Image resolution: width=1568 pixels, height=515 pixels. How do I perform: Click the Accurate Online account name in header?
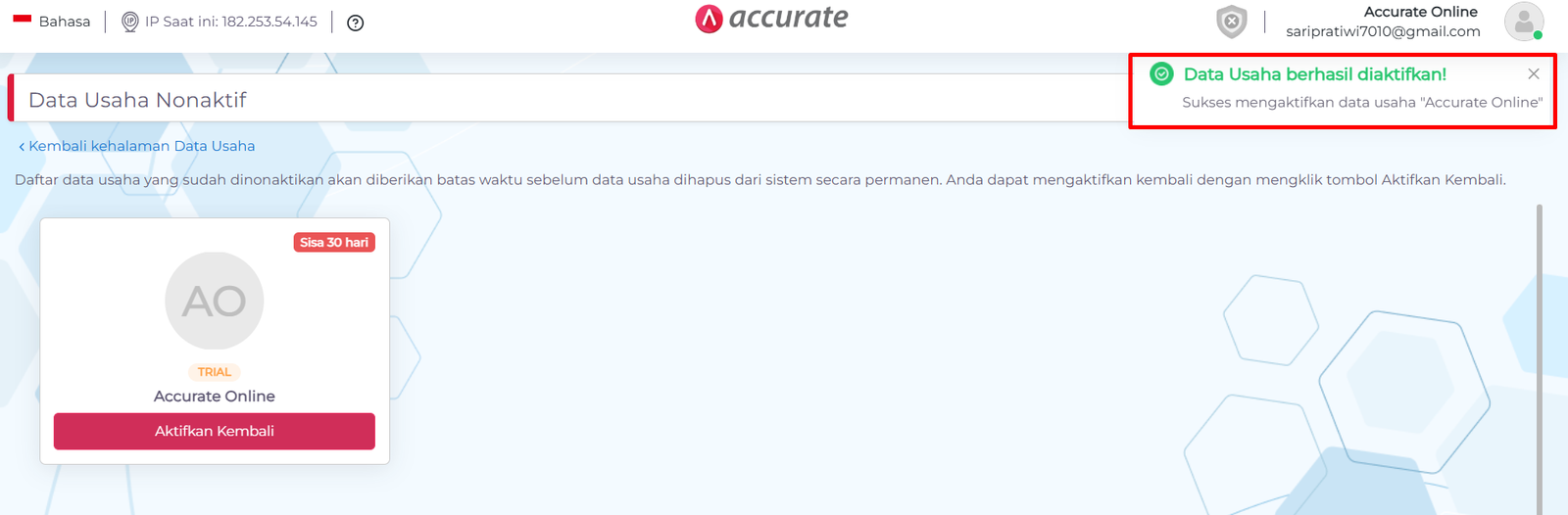click(1420, 12)
